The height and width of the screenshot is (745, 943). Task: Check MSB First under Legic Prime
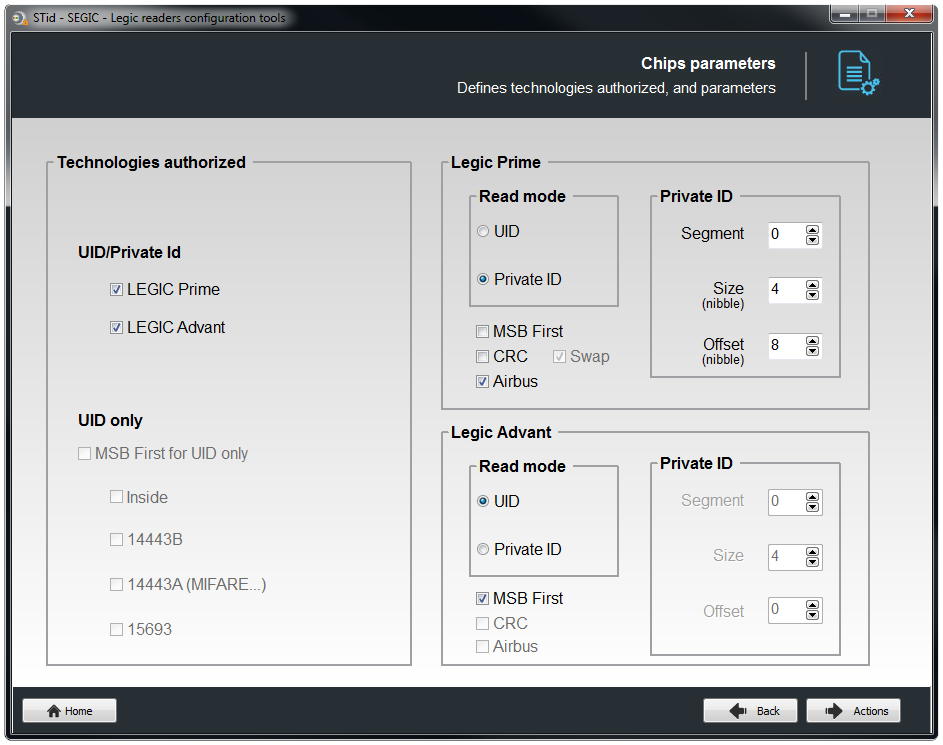click(x=482, y=331)
